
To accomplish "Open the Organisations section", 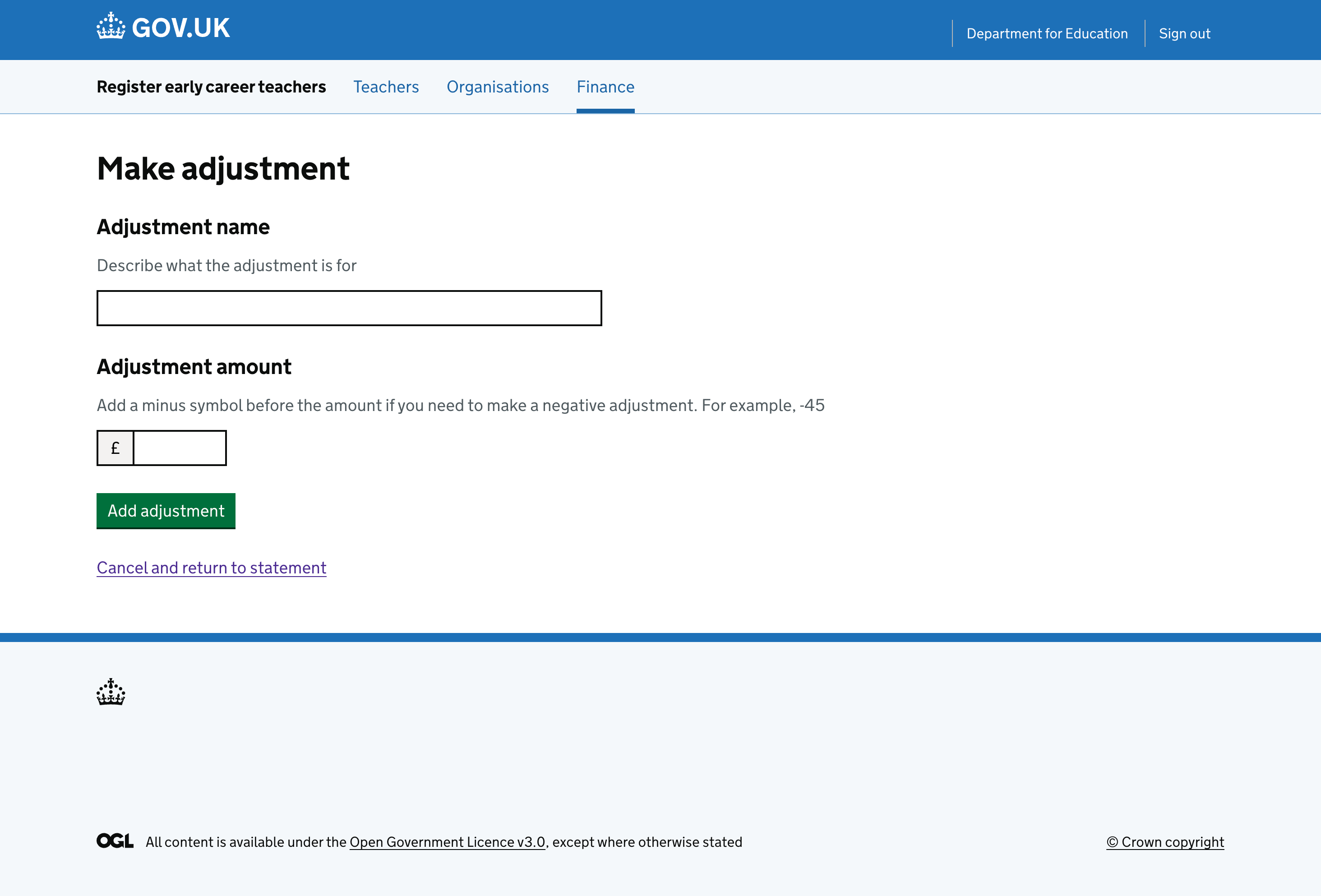I will point(497,87).
